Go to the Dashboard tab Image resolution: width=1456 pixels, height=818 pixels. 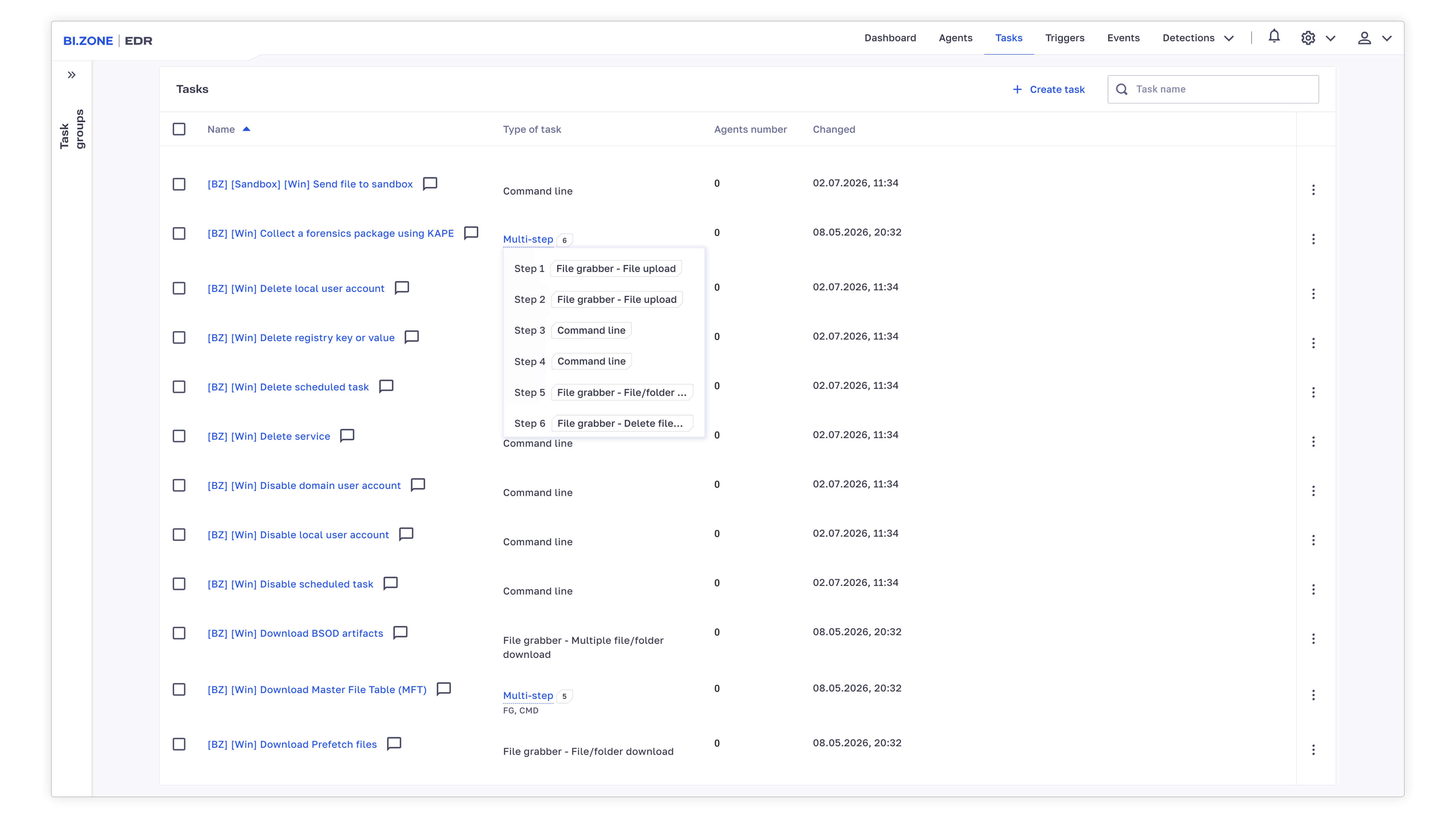click(x=890, y=38)
